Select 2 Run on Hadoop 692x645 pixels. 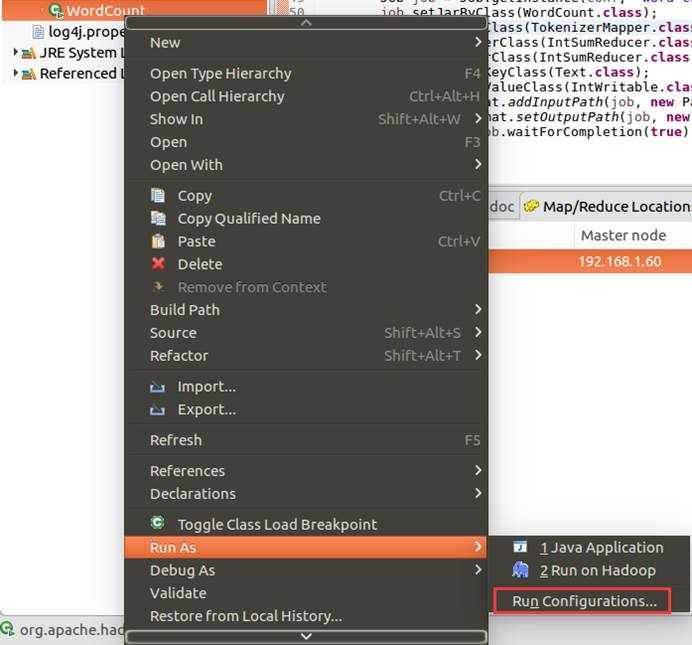pyautogui.click(x=589, y=570)
